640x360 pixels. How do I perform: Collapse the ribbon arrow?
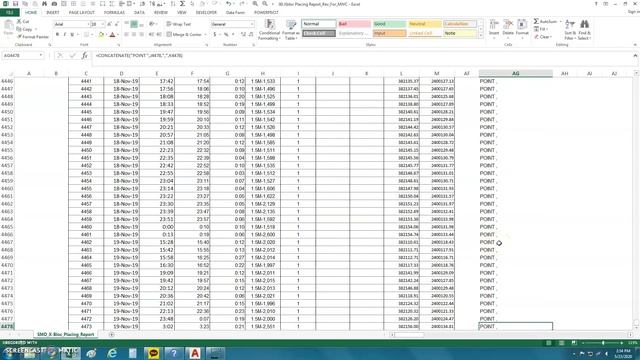pos(635,44)
